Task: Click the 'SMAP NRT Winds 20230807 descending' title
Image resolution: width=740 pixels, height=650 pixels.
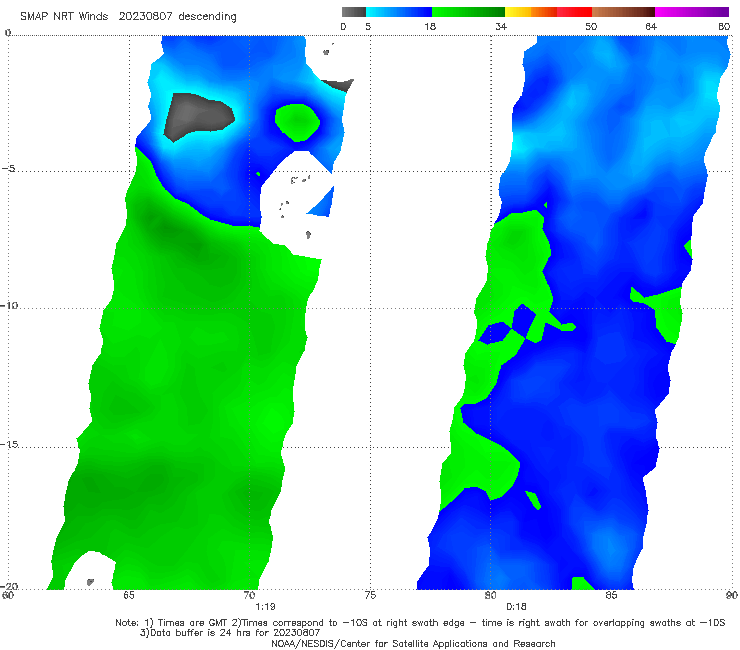Action: 128,17
